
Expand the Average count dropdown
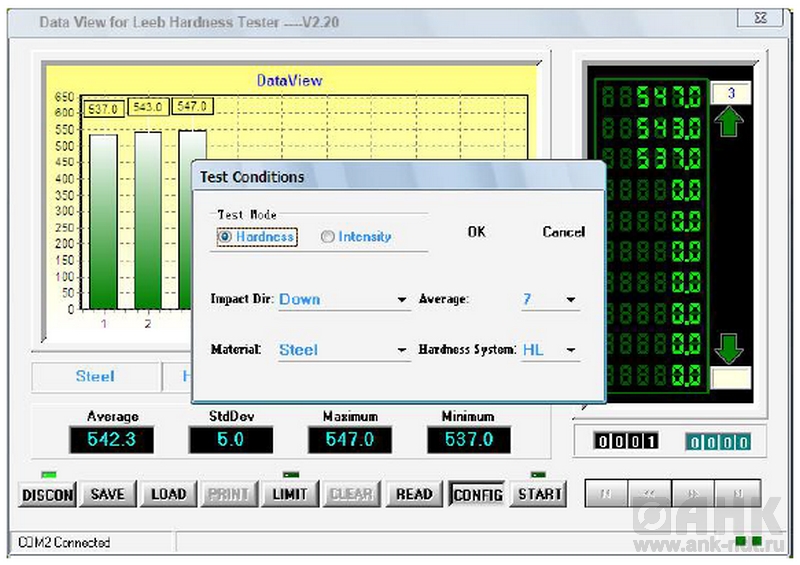click(x=571, y=300)
